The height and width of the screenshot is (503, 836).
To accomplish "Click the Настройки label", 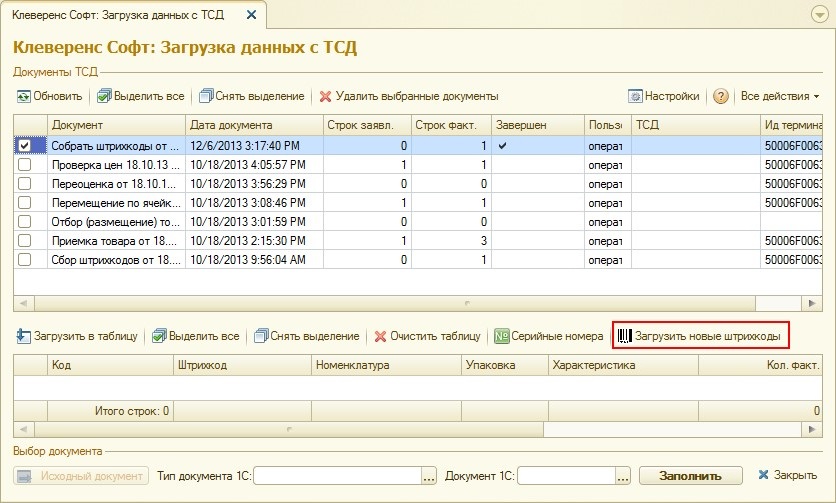I will [x=672, y=97].
